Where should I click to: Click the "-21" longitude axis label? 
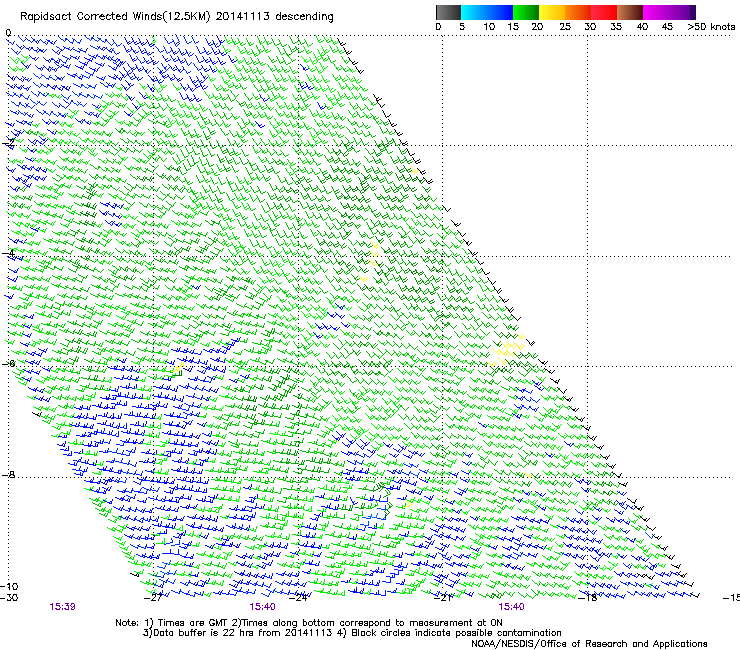(443, 598)
